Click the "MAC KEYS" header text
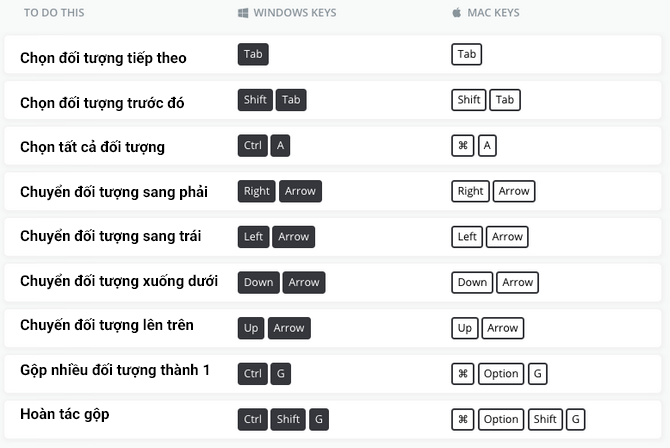This screenshot has height=448, width=670. coord(493,13)
